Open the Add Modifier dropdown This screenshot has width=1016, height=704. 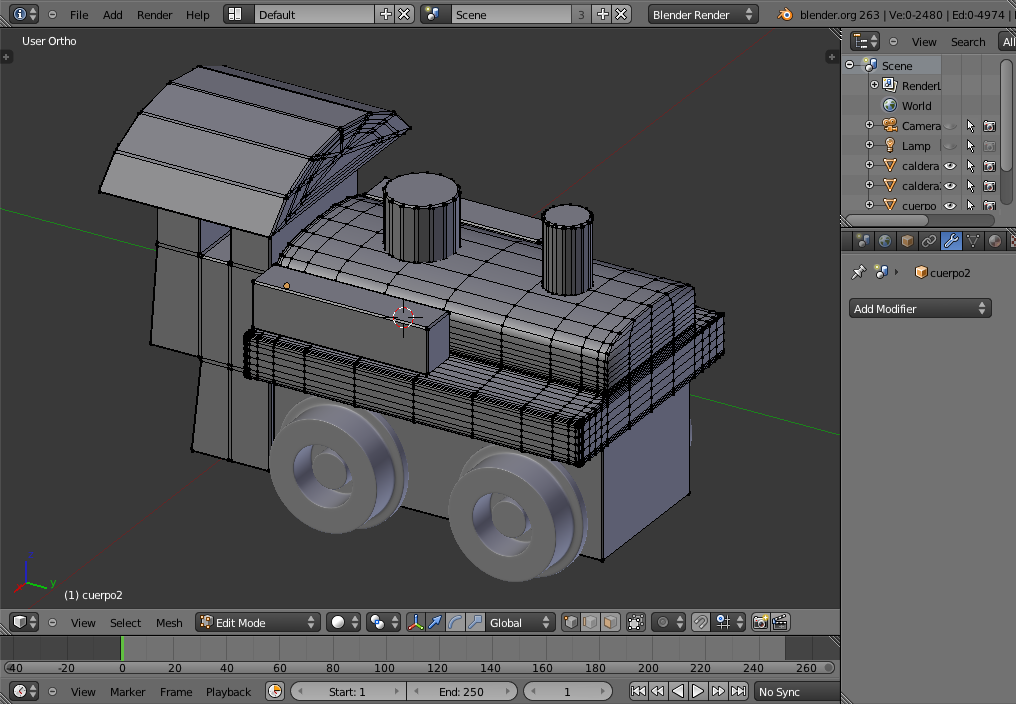click(x=920, y=309)
